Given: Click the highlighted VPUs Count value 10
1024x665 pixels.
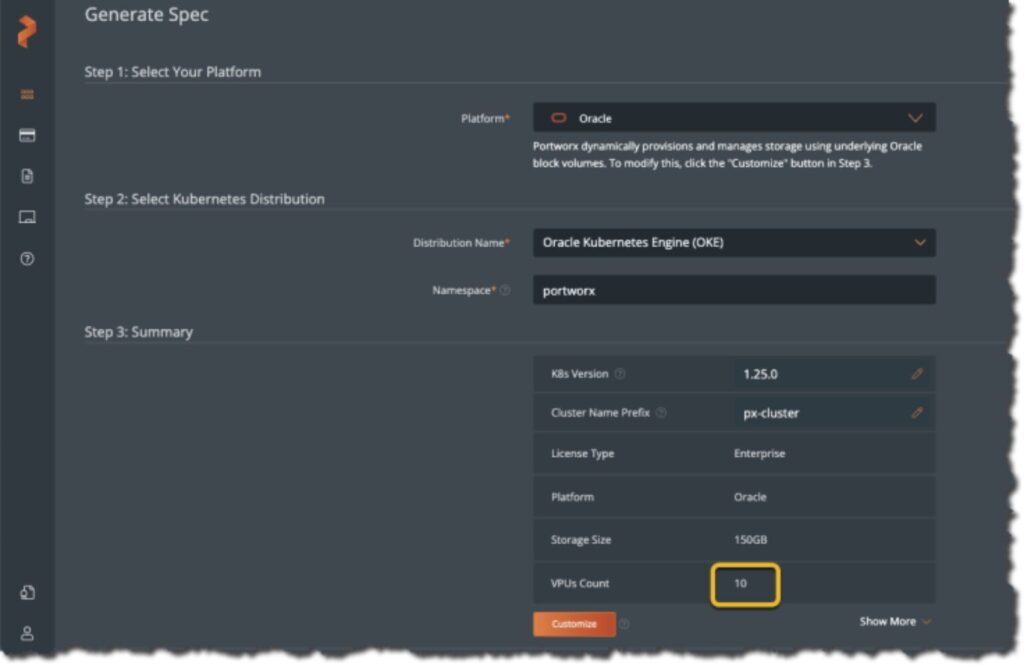Looking at the screenshot, I should pos(745,583).
